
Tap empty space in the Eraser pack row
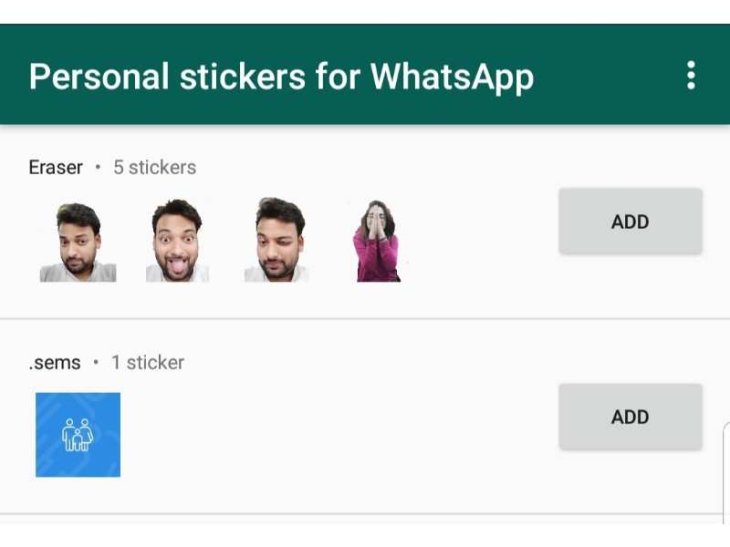[x=480, y=240]
